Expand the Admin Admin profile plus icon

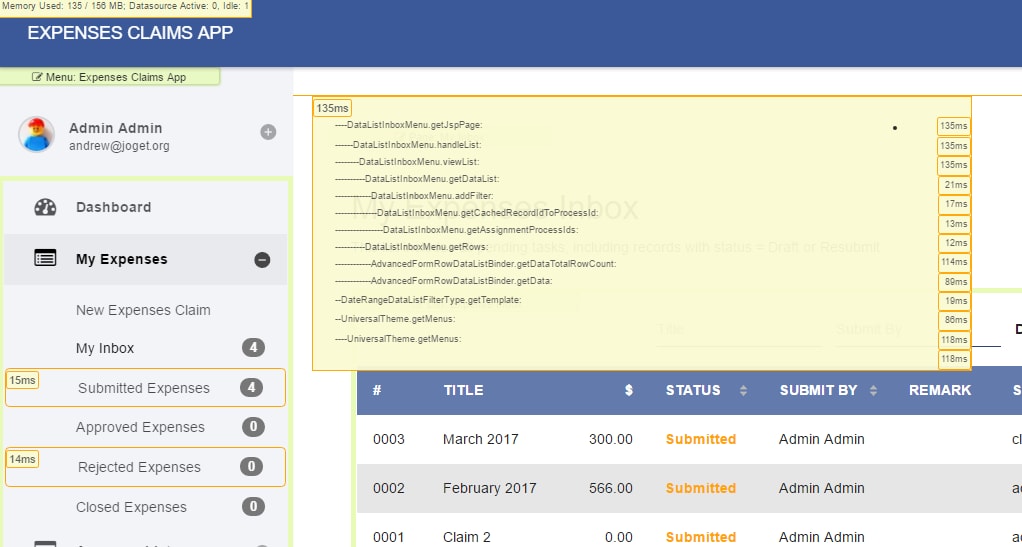[x=268, y=132]
